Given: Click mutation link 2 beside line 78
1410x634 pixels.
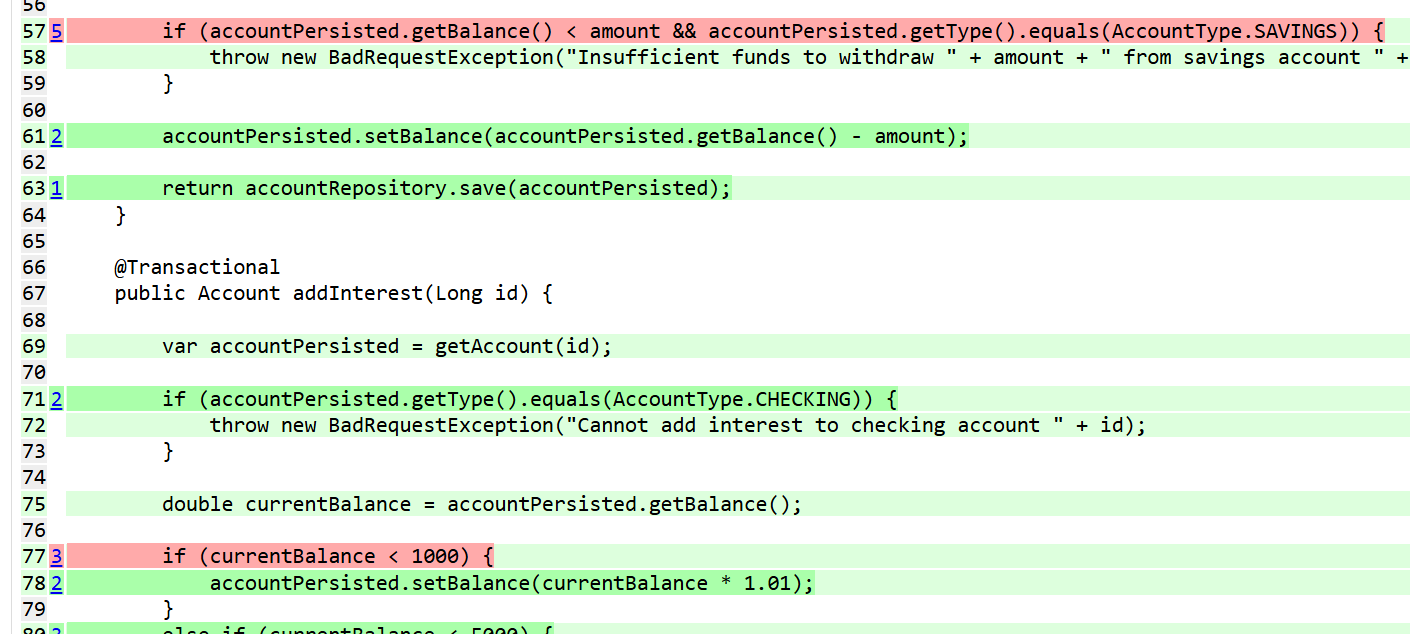Looking at the screenshot, I should click(56, 583).
